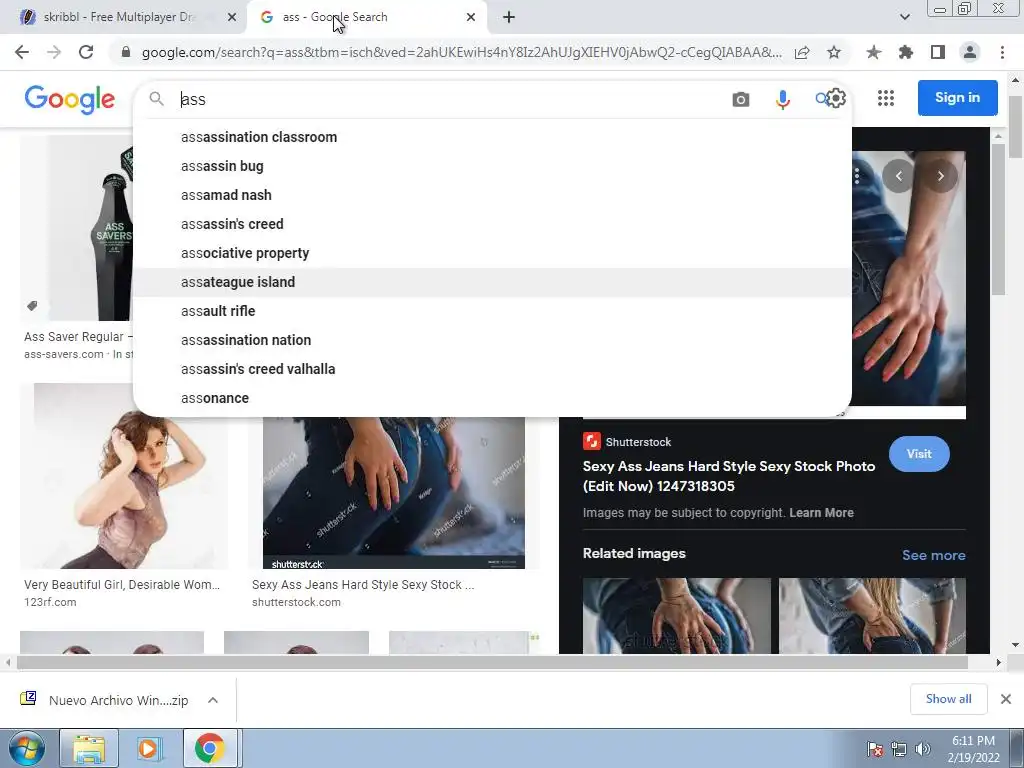Image resolution: width=1024 pixels, height=768 pixels.
Task: Toggle the Chrome side panel icon
Action: [x=937, y=52]
